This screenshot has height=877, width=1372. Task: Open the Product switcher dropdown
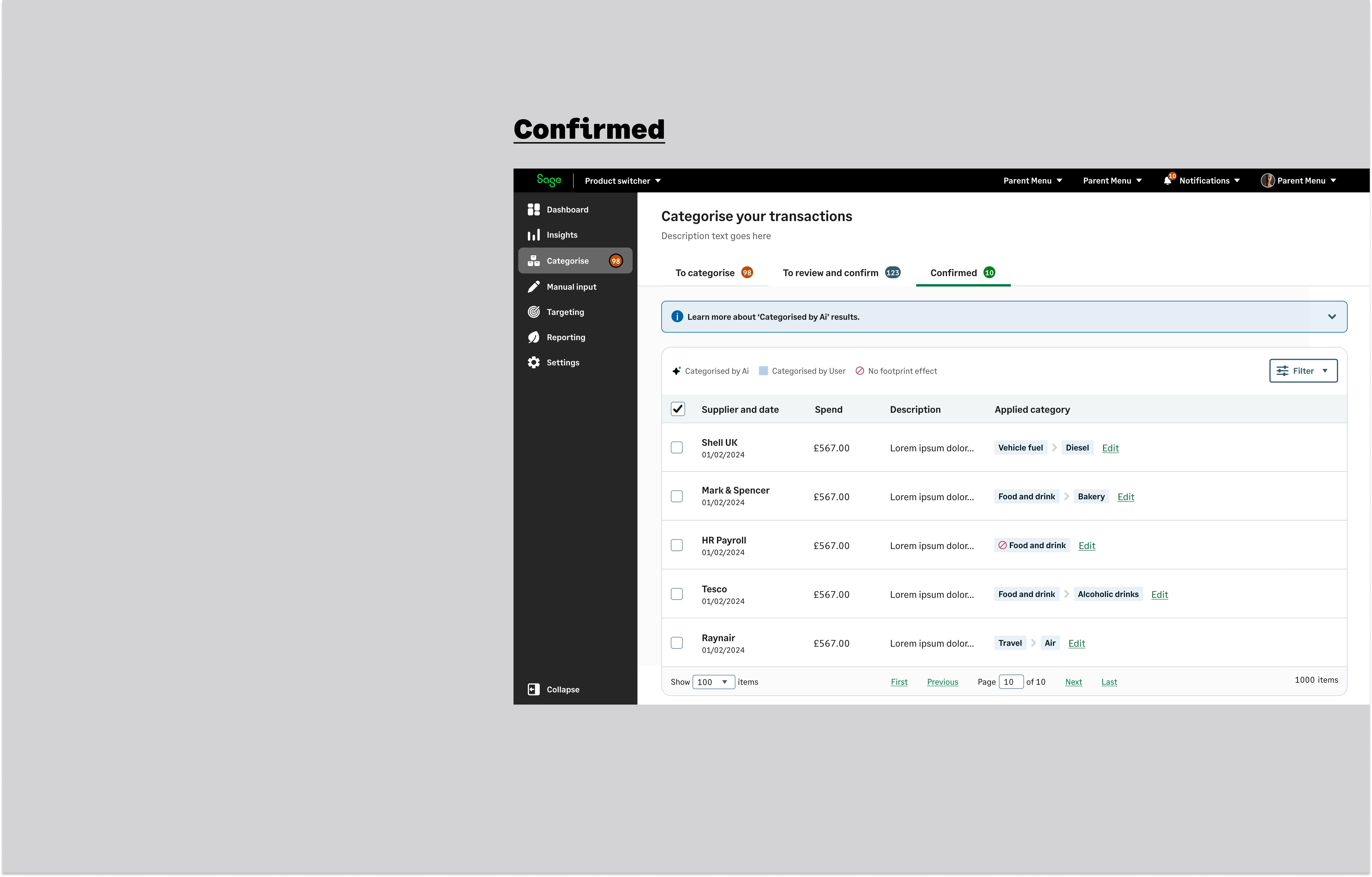point(622,181)
